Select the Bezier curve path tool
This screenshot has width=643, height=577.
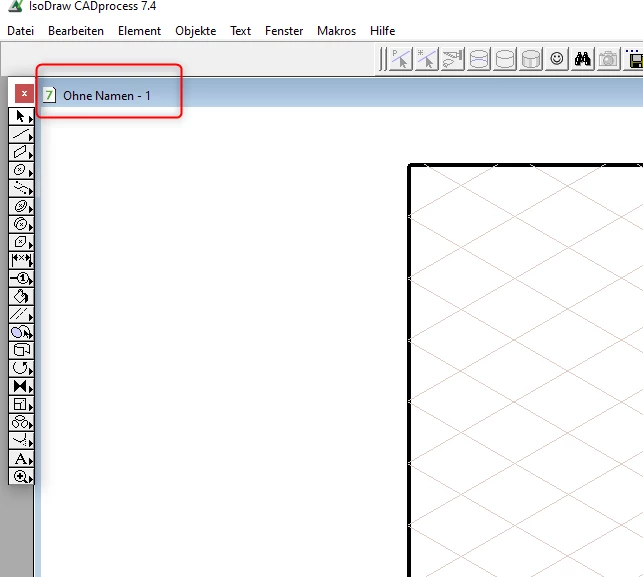21,189
